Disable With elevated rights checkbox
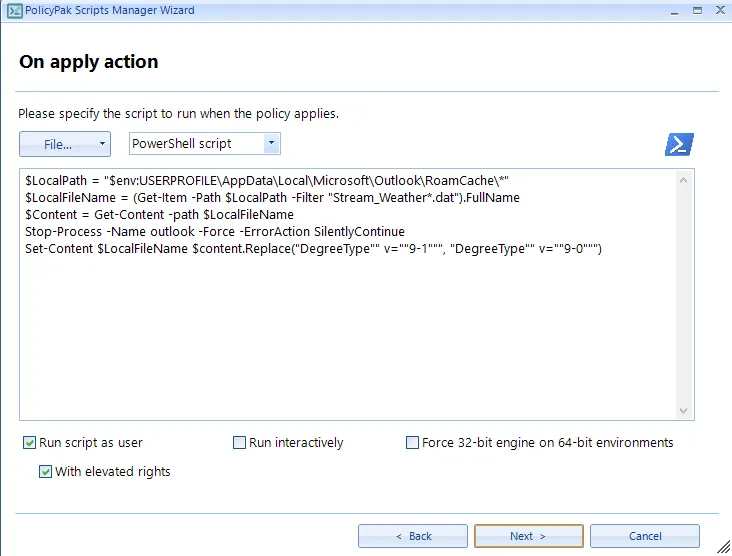The image size is (732, 556). point(46,472)
